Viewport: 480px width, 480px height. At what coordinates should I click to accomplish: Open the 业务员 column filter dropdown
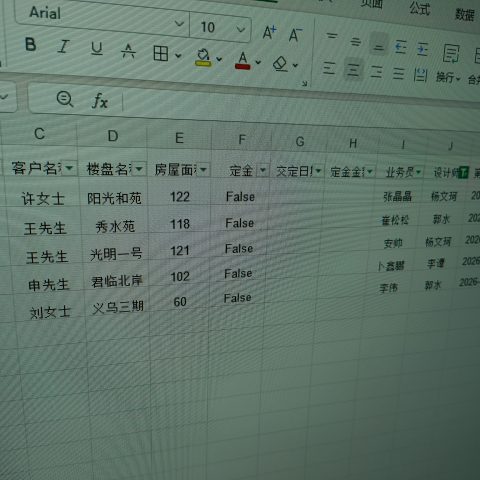pos(418,172)
